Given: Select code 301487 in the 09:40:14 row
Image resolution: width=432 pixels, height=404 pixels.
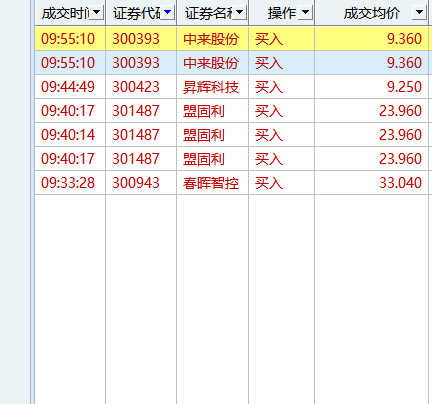Looking at the screenshot, I should pyautogui.click(x=136, y=135).
